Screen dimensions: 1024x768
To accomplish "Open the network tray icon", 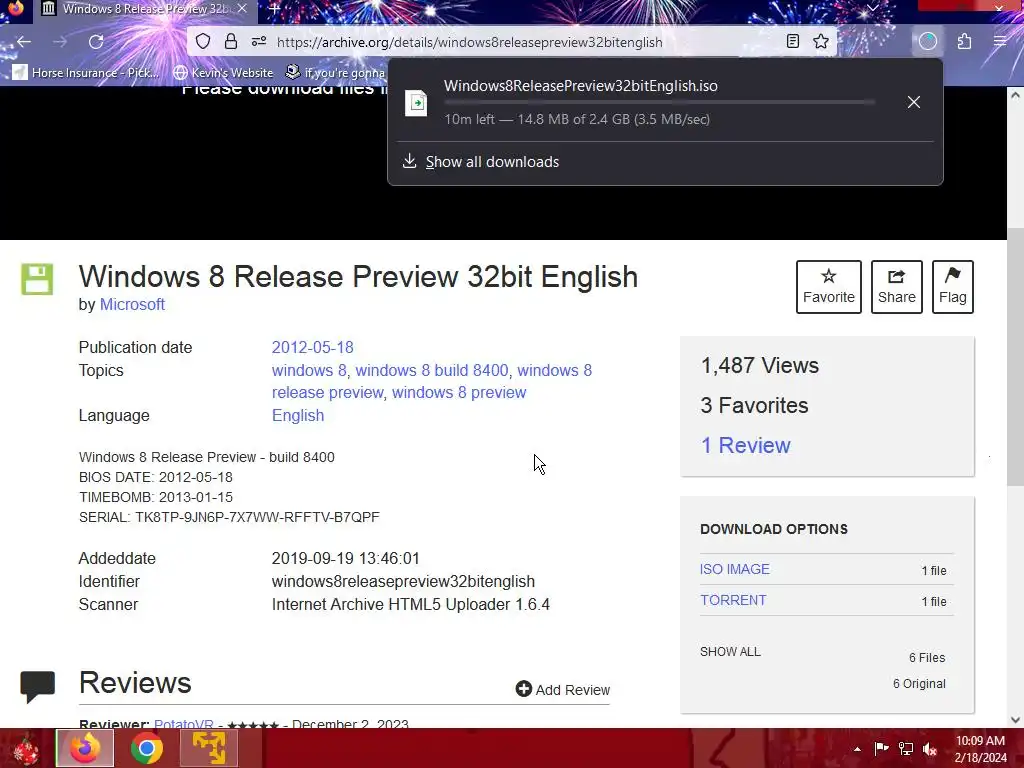I will pos(906,749).
